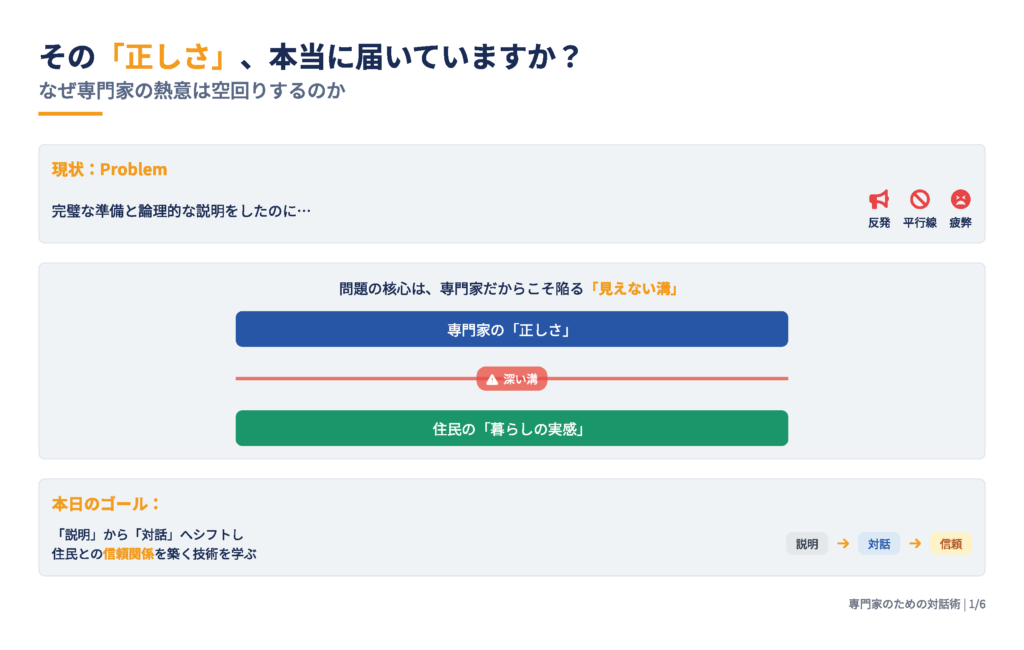Click the arrow between 説明 and 対話

click(x=843, y=544)
